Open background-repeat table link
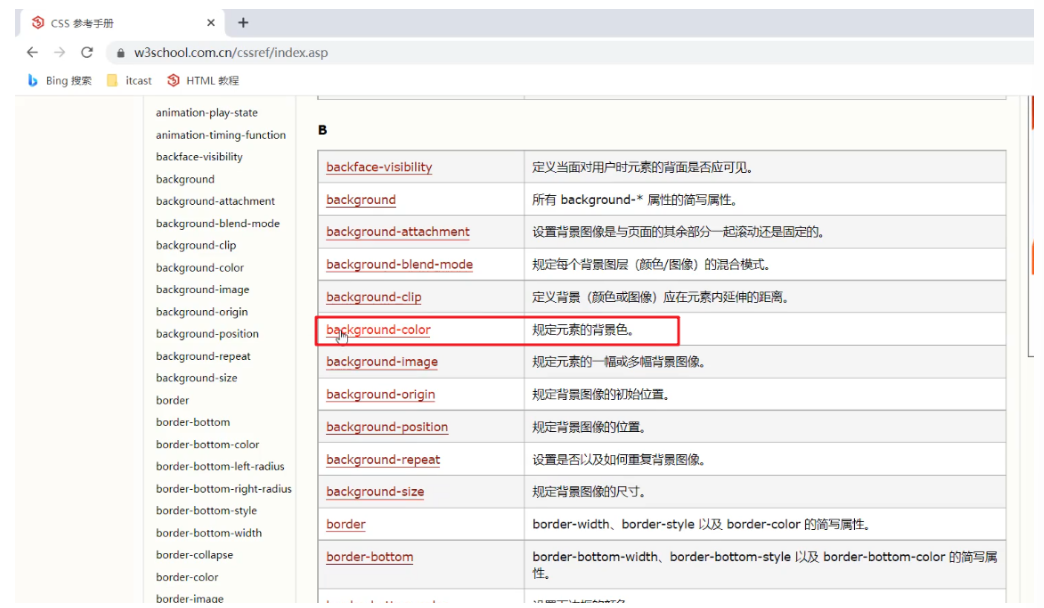 click(x=383, y=459)
